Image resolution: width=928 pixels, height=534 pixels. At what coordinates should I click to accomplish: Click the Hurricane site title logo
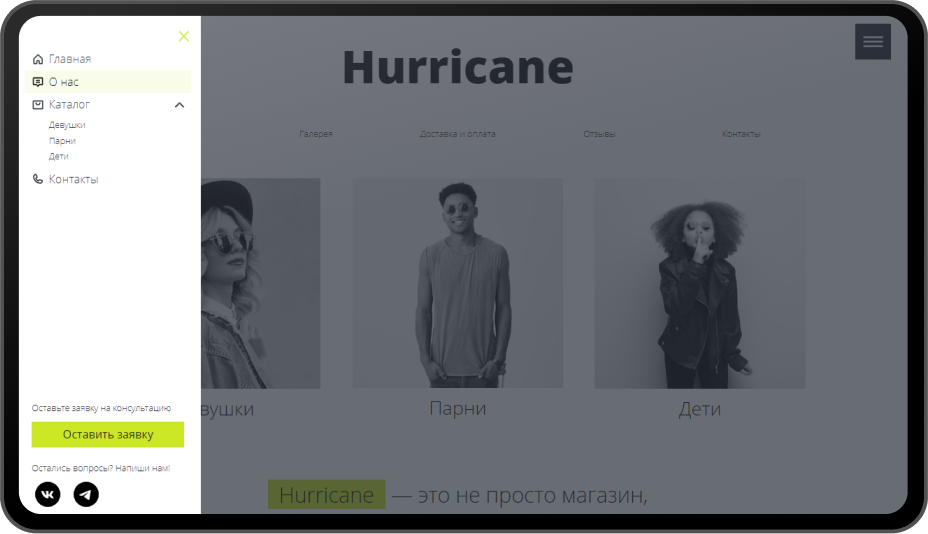458,67
